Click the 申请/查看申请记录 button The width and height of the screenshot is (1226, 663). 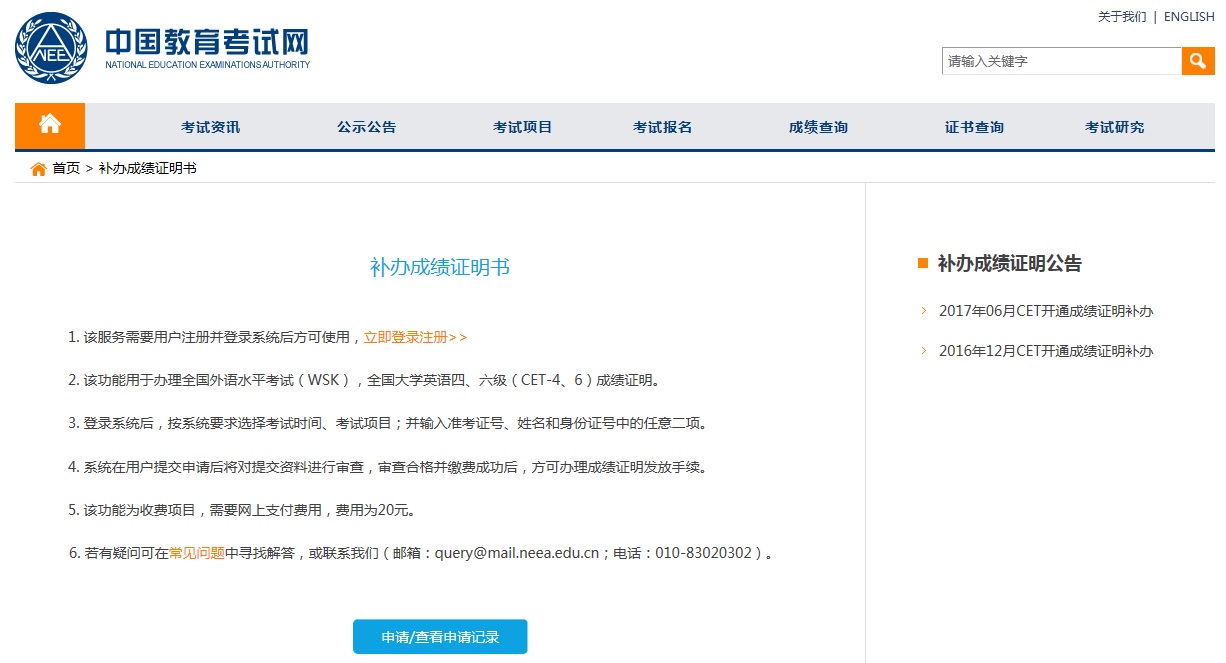(440, 637)
